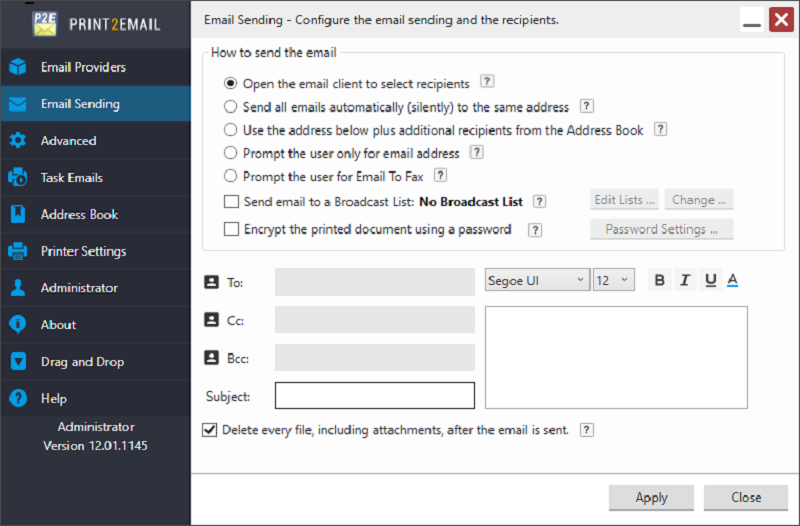Toggle italic text formatting

[x=685, y=280]
